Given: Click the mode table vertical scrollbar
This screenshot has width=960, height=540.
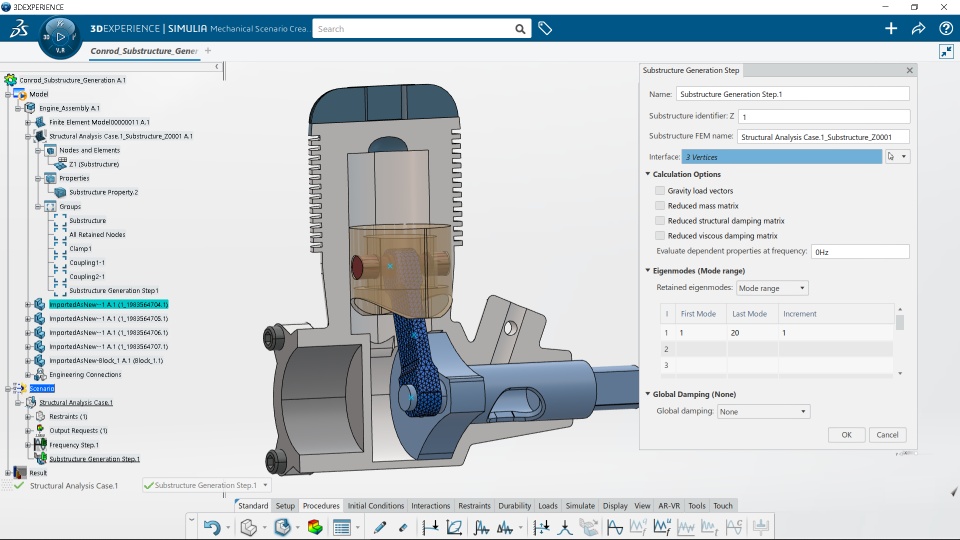Looking at the screenshot, I should click(899, 341).
